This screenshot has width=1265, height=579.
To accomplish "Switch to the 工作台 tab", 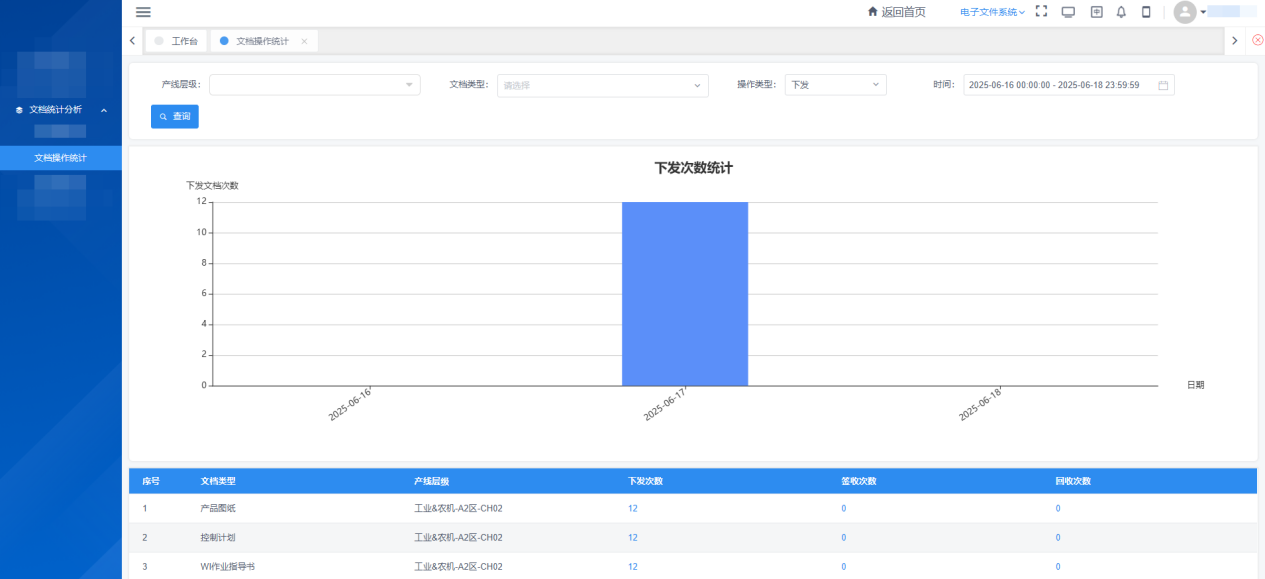I will [x=176, y=41].
